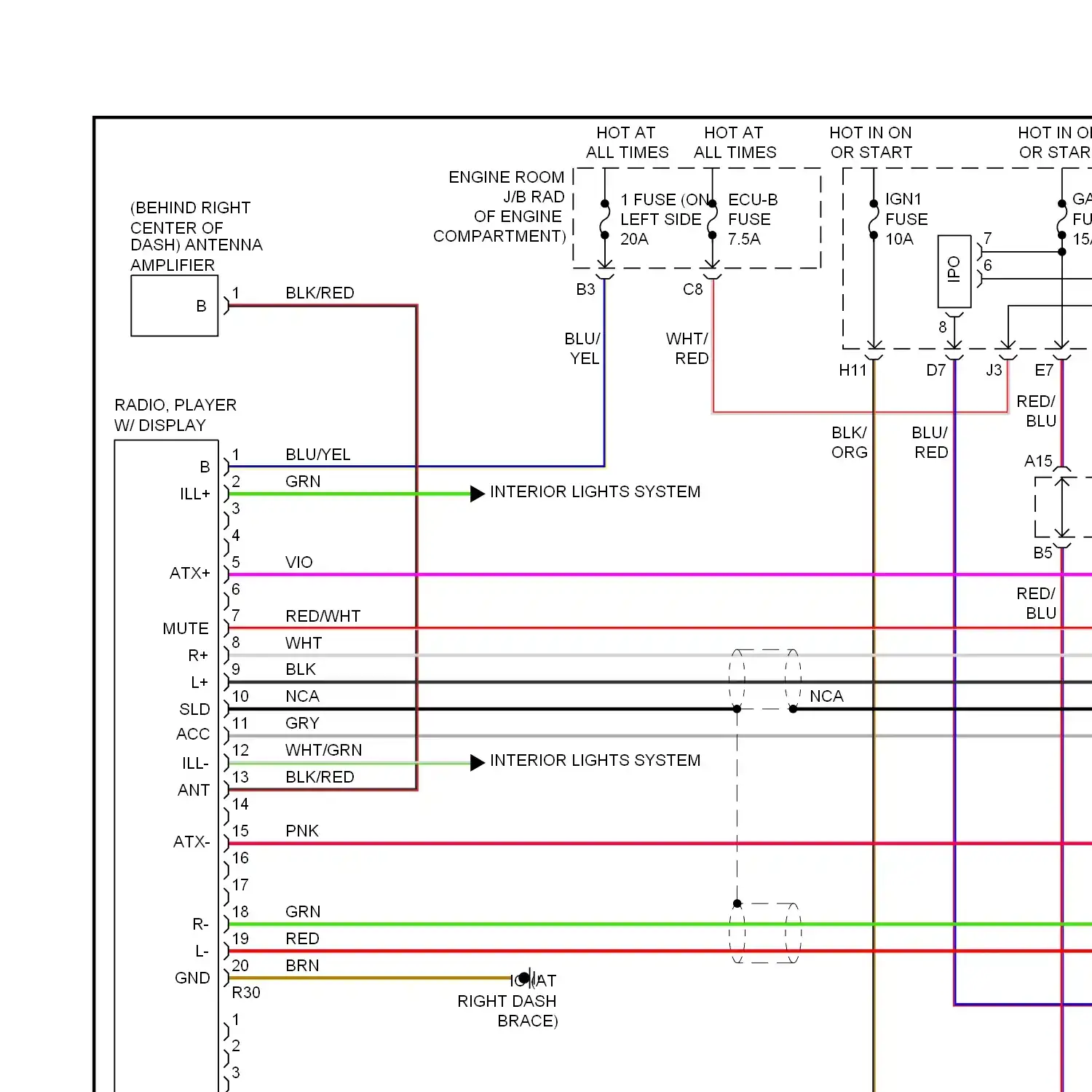Select 'HOT IN ON OR START' above IGN1
This screenshot has height=1092, width=1092.
pos(871,143)
